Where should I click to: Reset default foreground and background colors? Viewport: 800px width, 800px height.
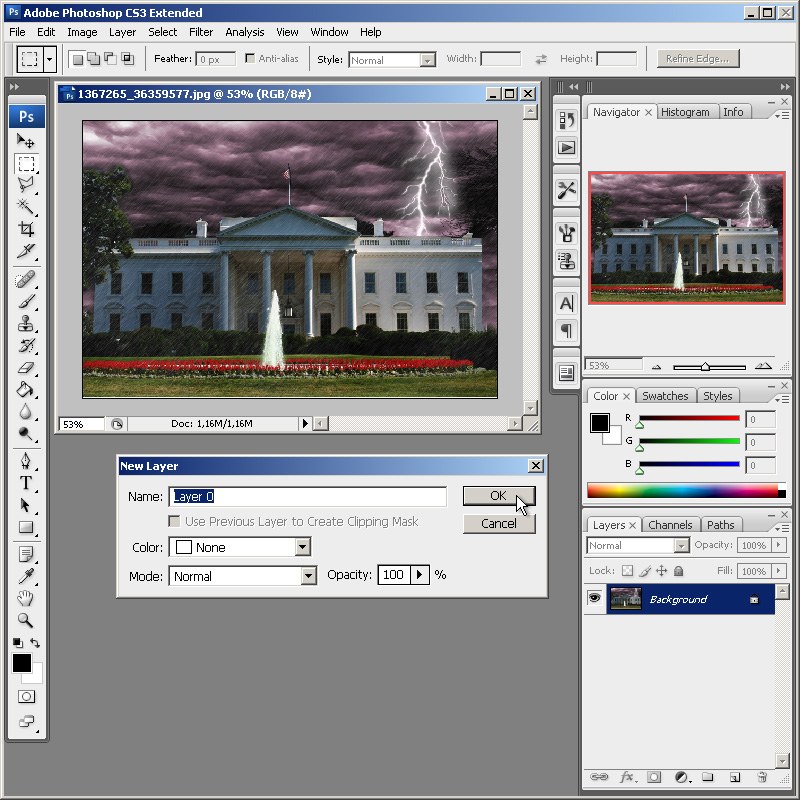point(18,643)
